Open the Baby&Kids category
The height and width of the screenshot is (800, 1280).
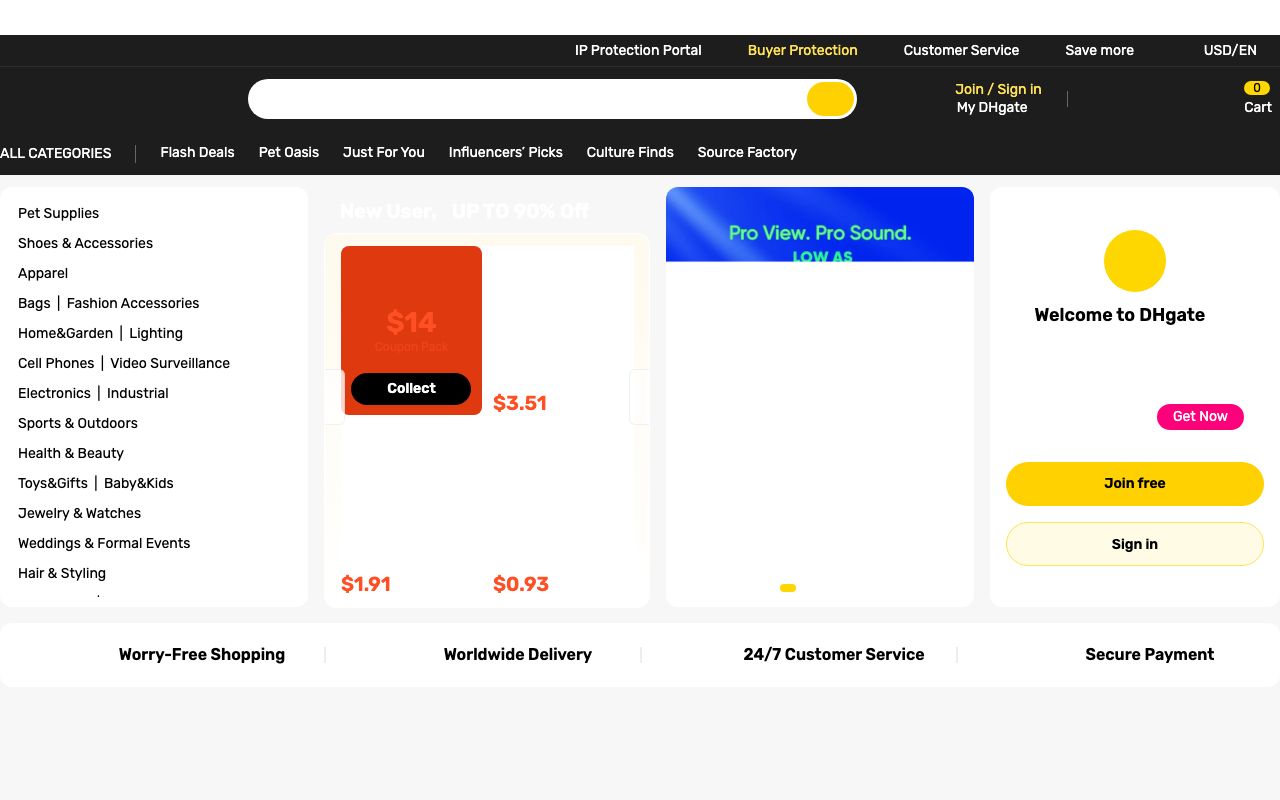pyautogui.click(x=139, y=483)
